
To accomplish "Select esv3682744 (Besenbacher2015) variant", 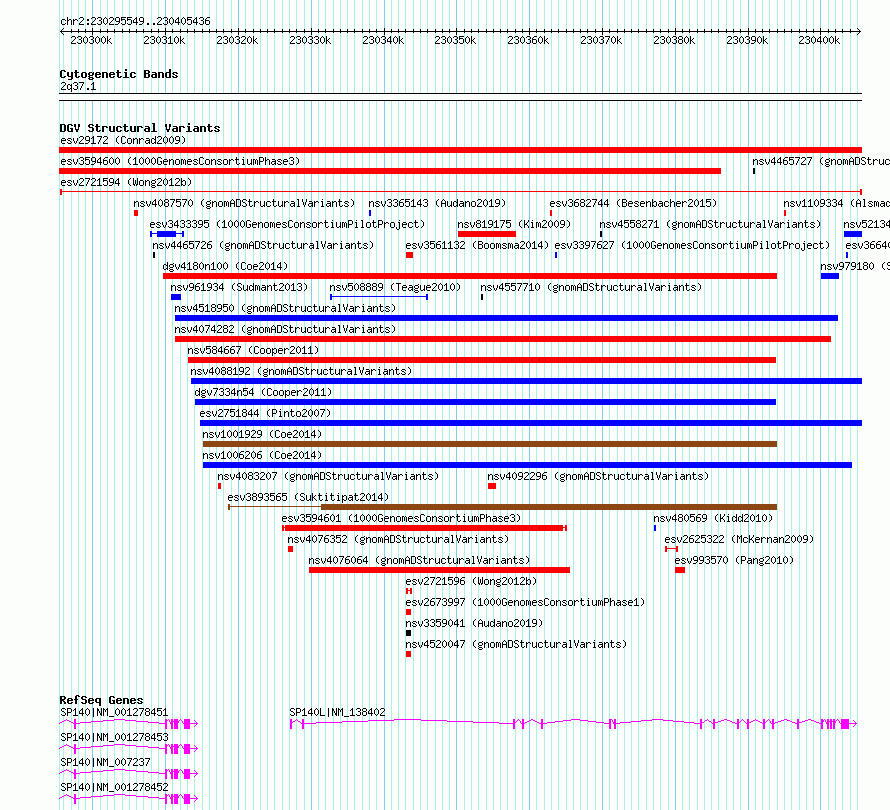I will point(633,203).
